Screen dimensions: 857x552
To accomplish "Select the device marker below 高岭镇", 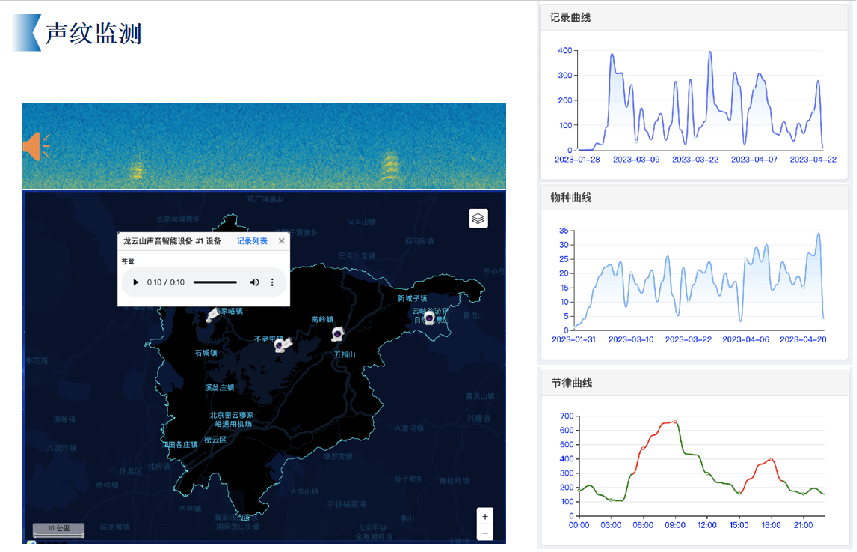I will 338,334.
